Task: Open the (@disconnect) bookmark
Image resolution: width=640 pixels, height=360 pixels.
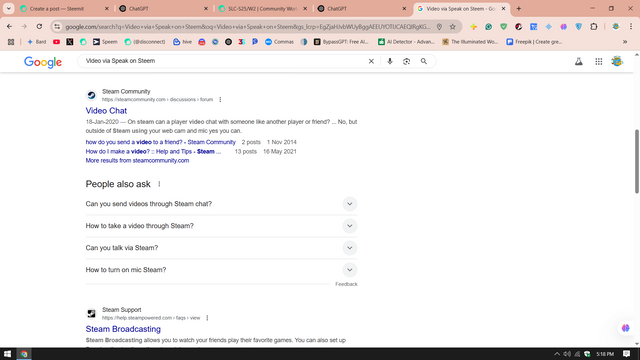Action: tap(145, 42)
